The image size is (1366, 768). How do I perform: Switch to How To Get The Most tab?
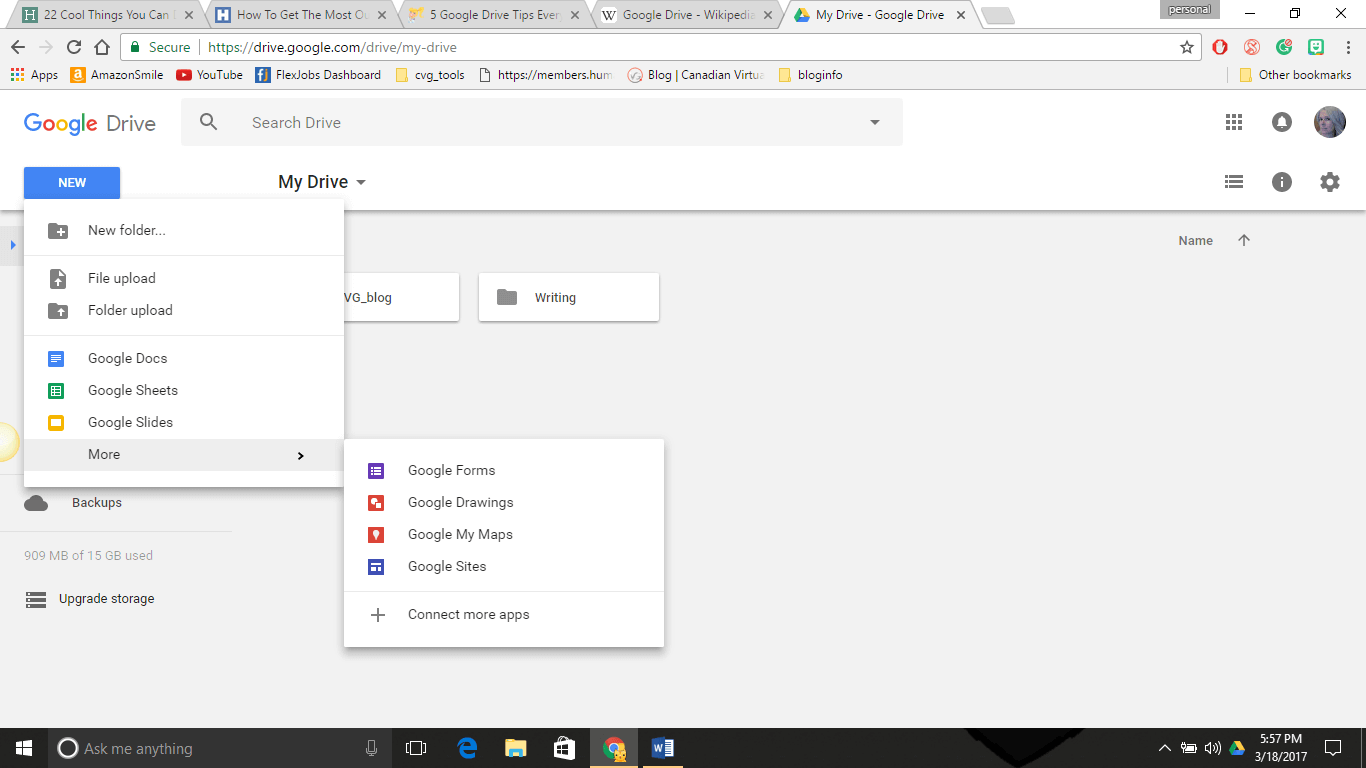[301, 15]
